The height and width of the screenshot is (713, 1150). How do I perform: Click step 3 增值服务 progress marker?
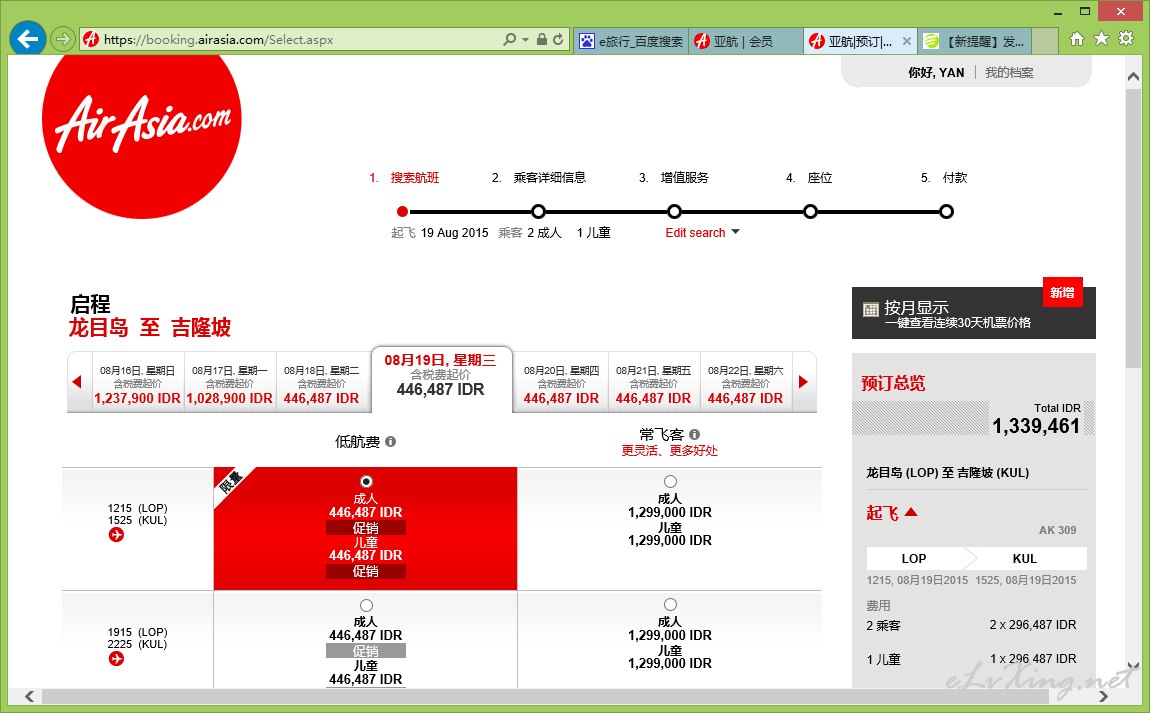[674, 212]
